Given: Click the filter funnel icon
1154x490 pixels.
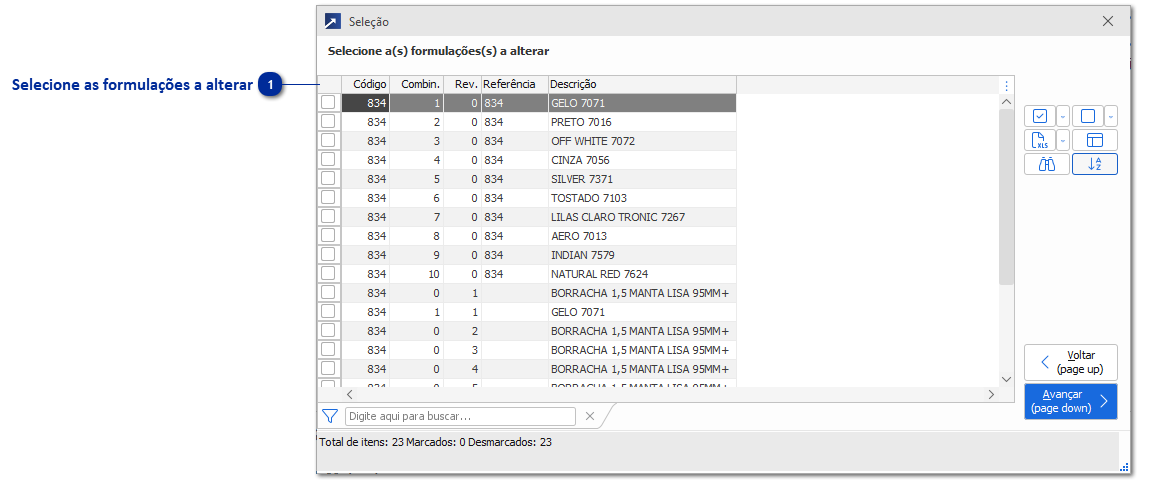Looking at the screenshot, I should point(330,416).
